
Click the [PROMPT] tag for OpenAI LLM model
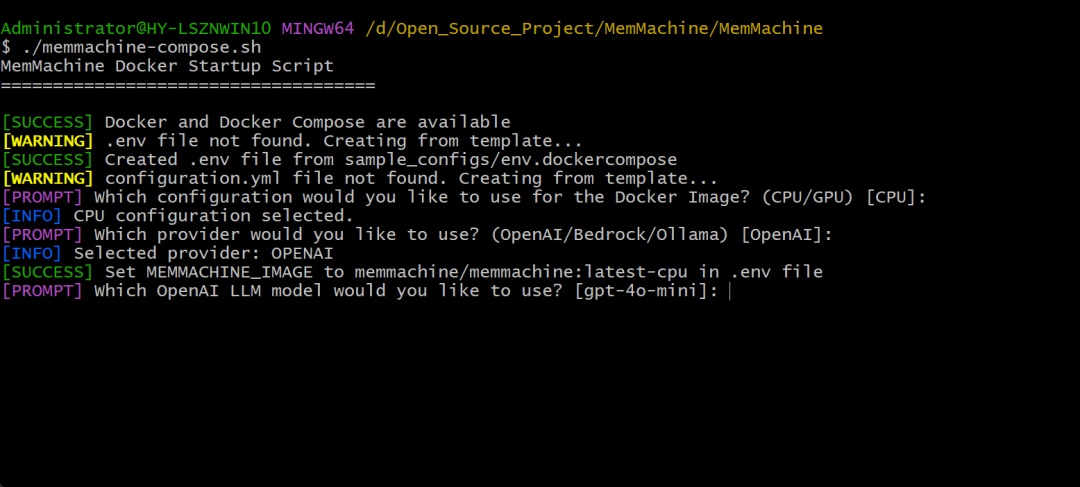click(x=42, y=291)
